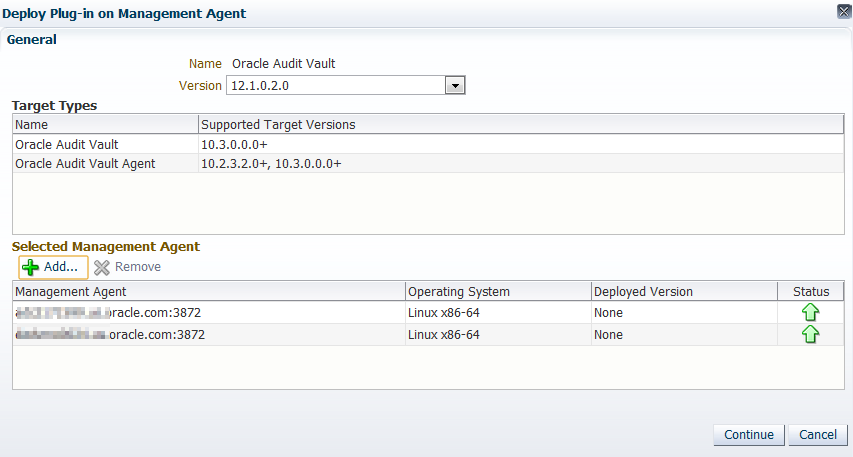The image size is (853, 457).
Task: Click the Remove label in agent toolbar
Action: pos(138,267)
